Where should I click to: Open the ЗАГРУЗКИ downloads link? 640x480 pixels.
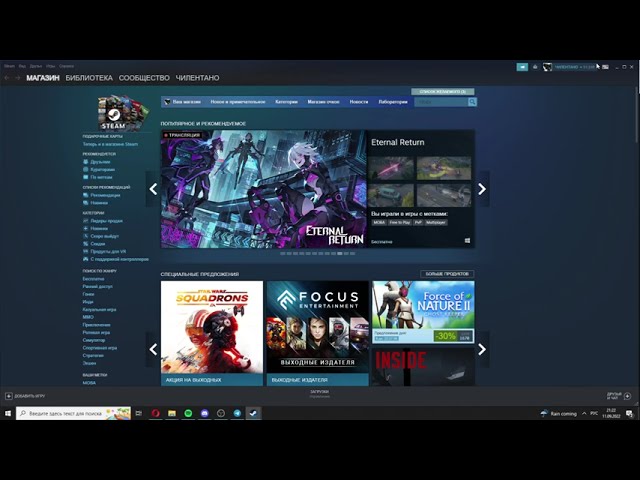tap(319, 392)
